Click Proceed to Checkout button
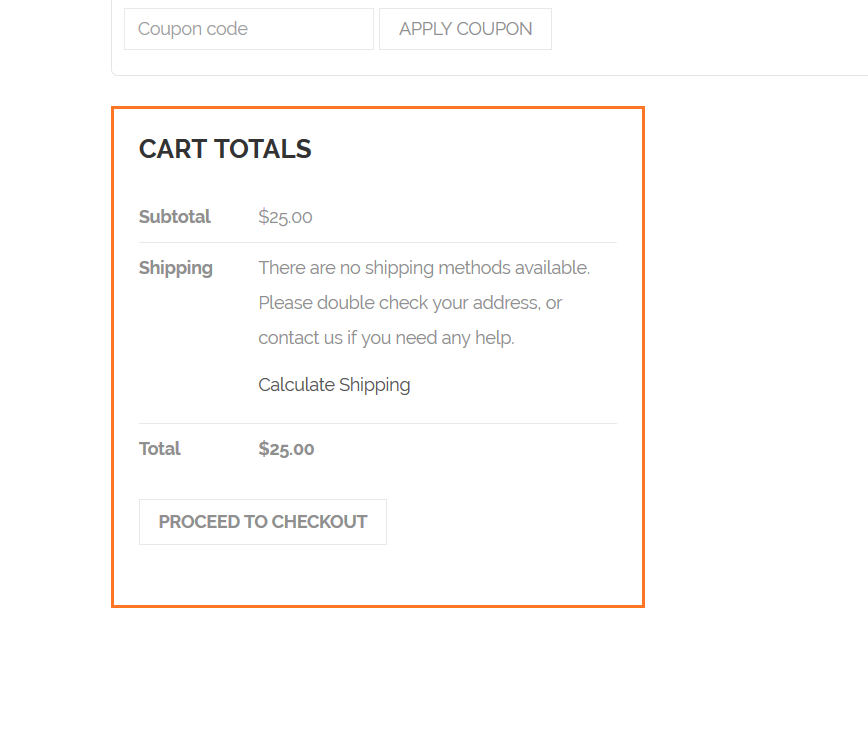Image resolution: width=868 pixels, height=743 pixels. tap(262, 522)
